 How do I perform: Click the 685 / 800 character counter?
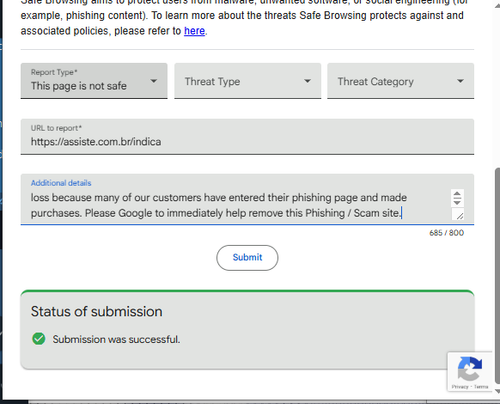446,233
